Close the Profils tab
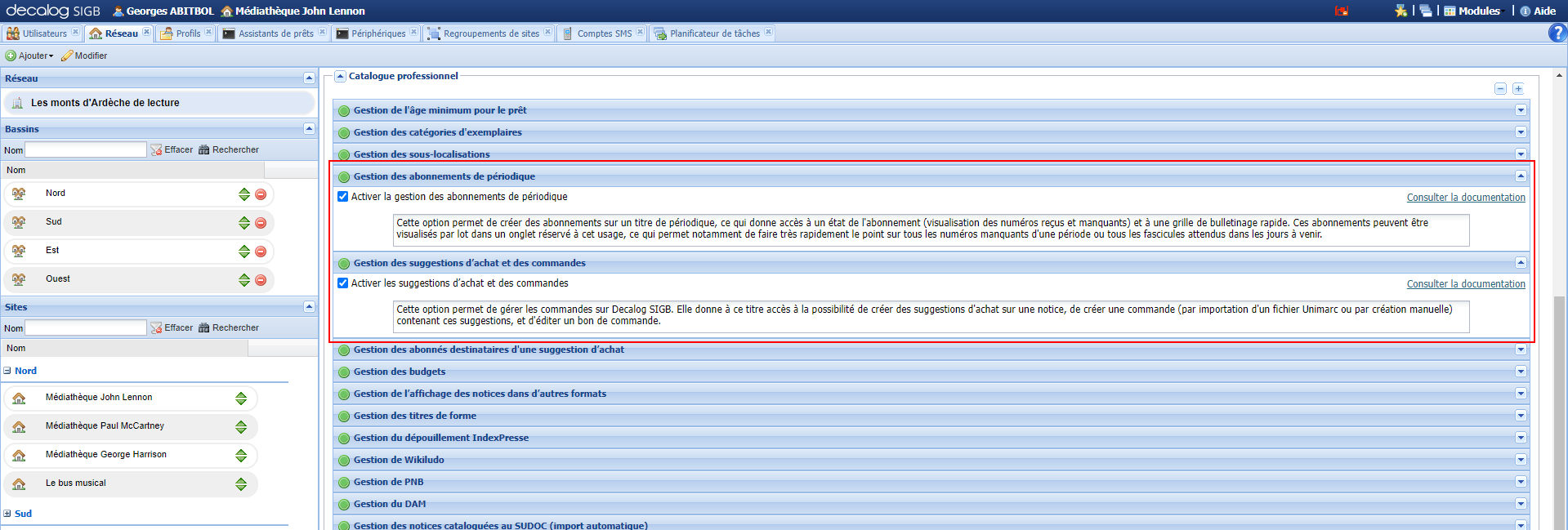Viewport: 1568px width, 530px height. pyautogui.click(x=208, y=32)
